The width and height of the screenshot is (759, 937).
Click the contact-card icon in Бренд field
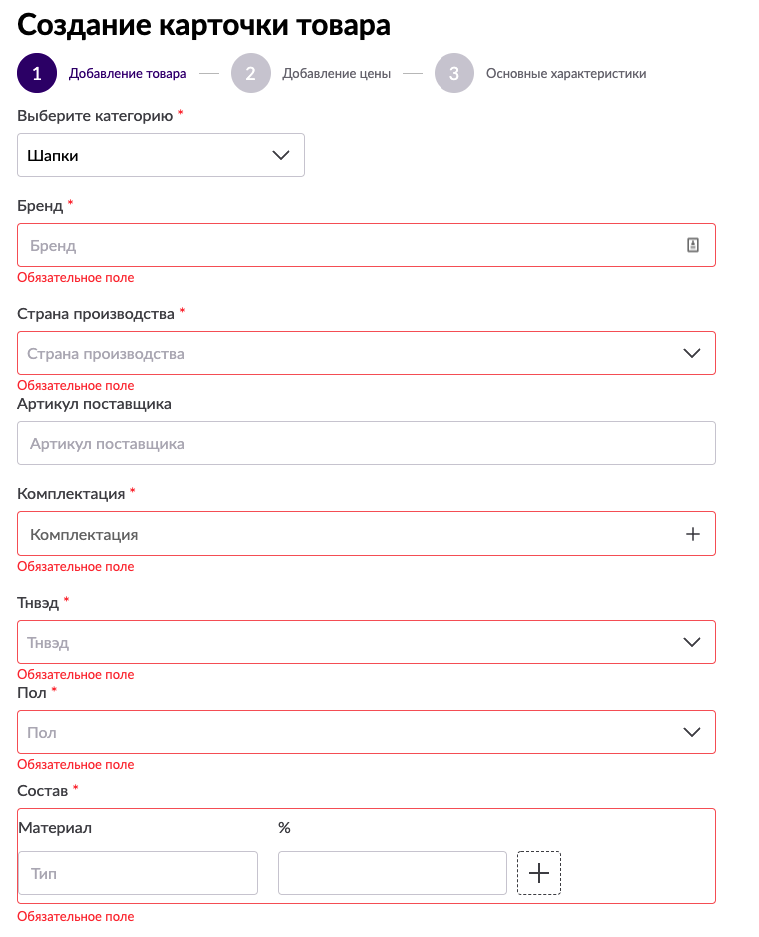coord(693,245)
